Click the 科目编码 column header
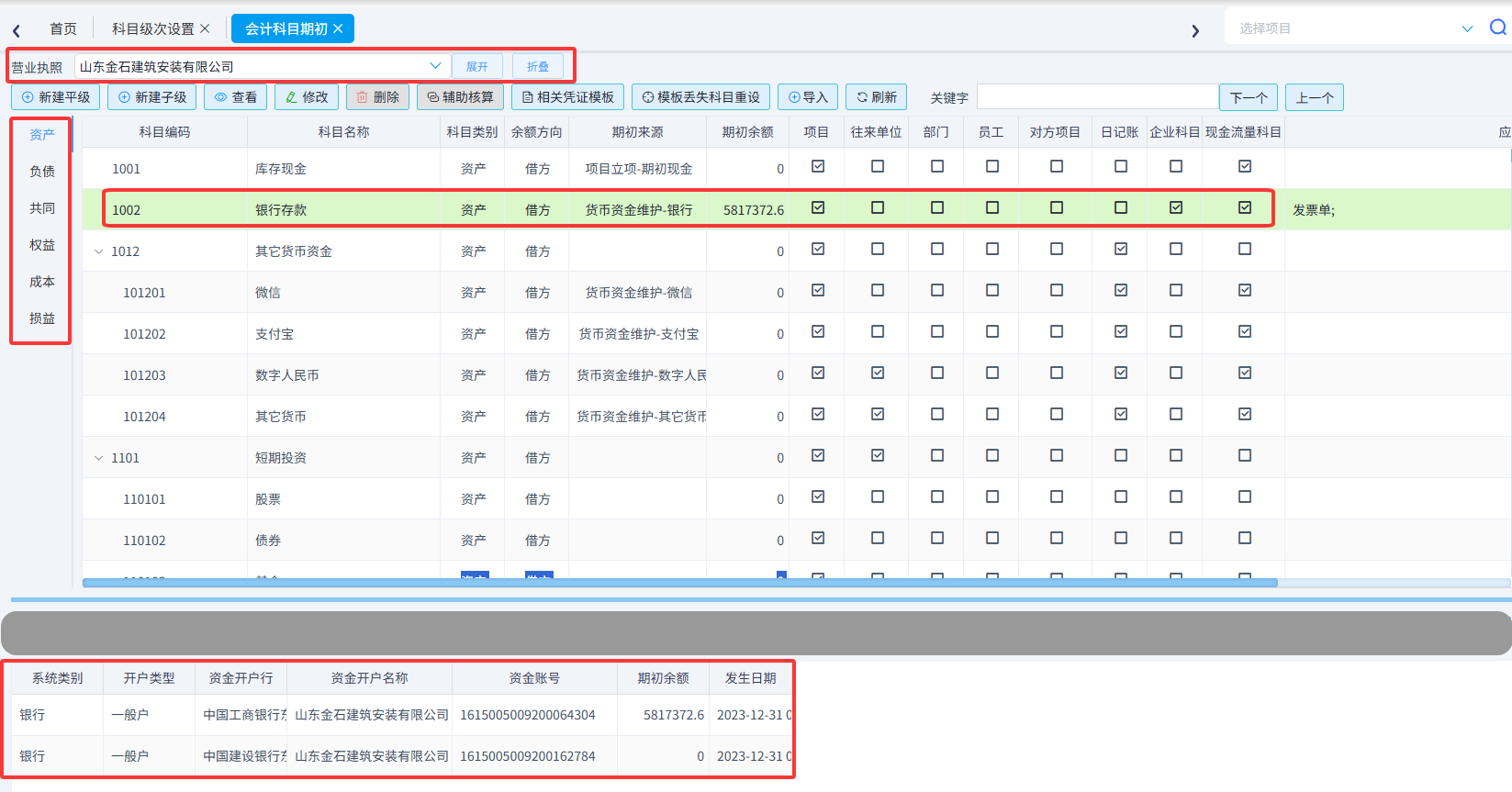The height and width of the screenshot is (792, 1512). click(x=165, y=132)
